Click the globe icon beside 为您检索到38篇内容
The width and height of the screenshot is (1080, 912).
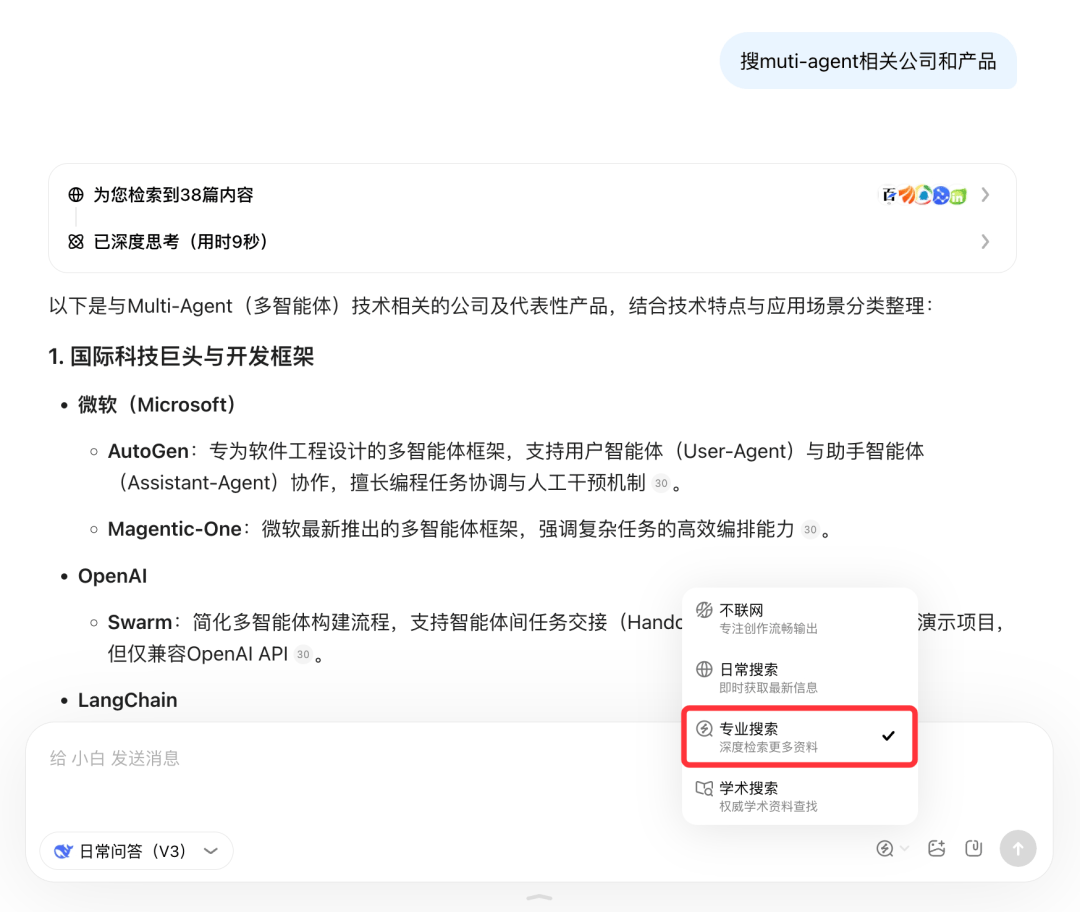tap(76, 195)
